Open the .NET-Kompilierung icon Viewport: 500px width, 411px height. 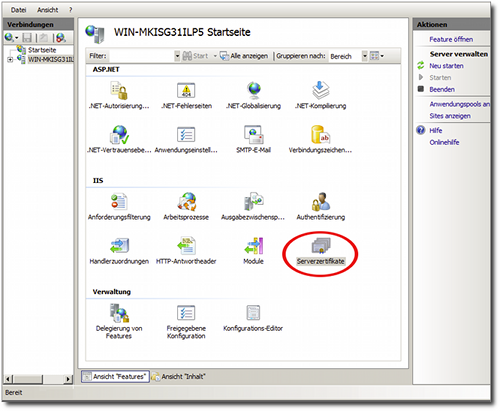tap(321, 90)
